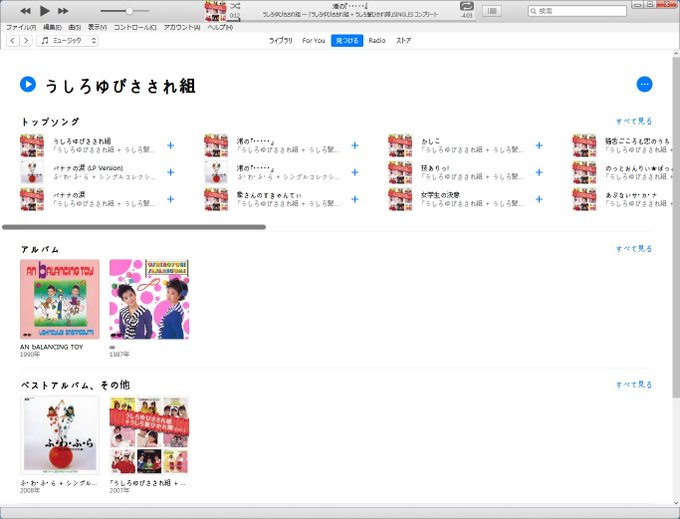Viewport: 680px width, 519px height.
Task: Switch to the ライブラリ tab
Action: click(281, 41)
